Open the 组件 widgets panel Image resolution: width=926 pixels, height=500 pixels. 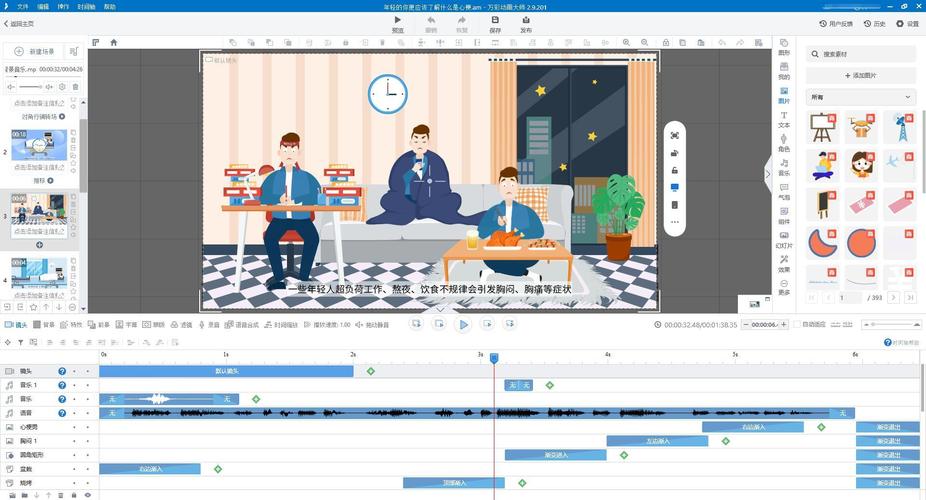784,215
